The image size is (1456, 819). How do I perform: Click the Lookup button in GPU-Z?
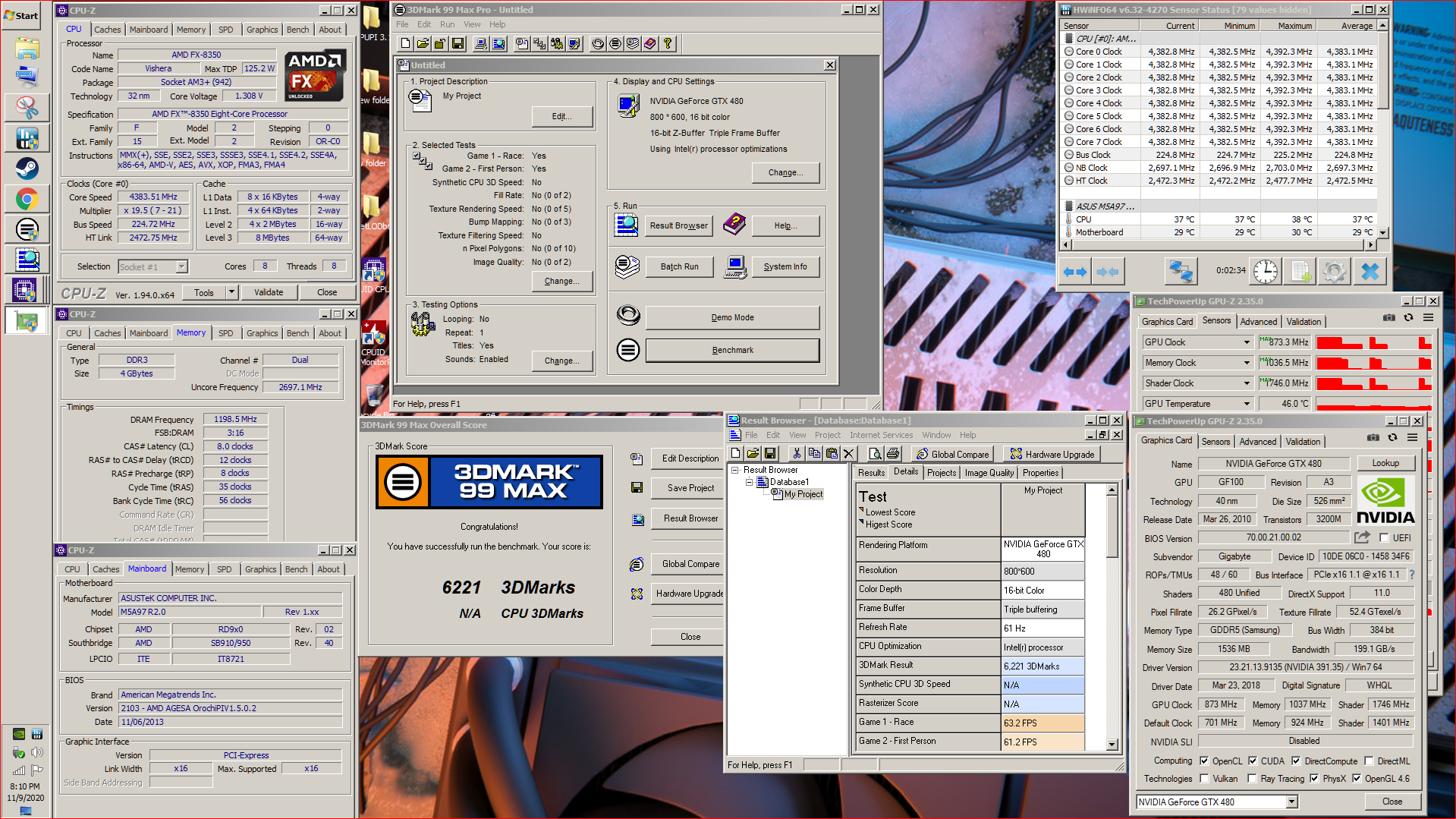pyautogui.click(x=1385, y=463)
